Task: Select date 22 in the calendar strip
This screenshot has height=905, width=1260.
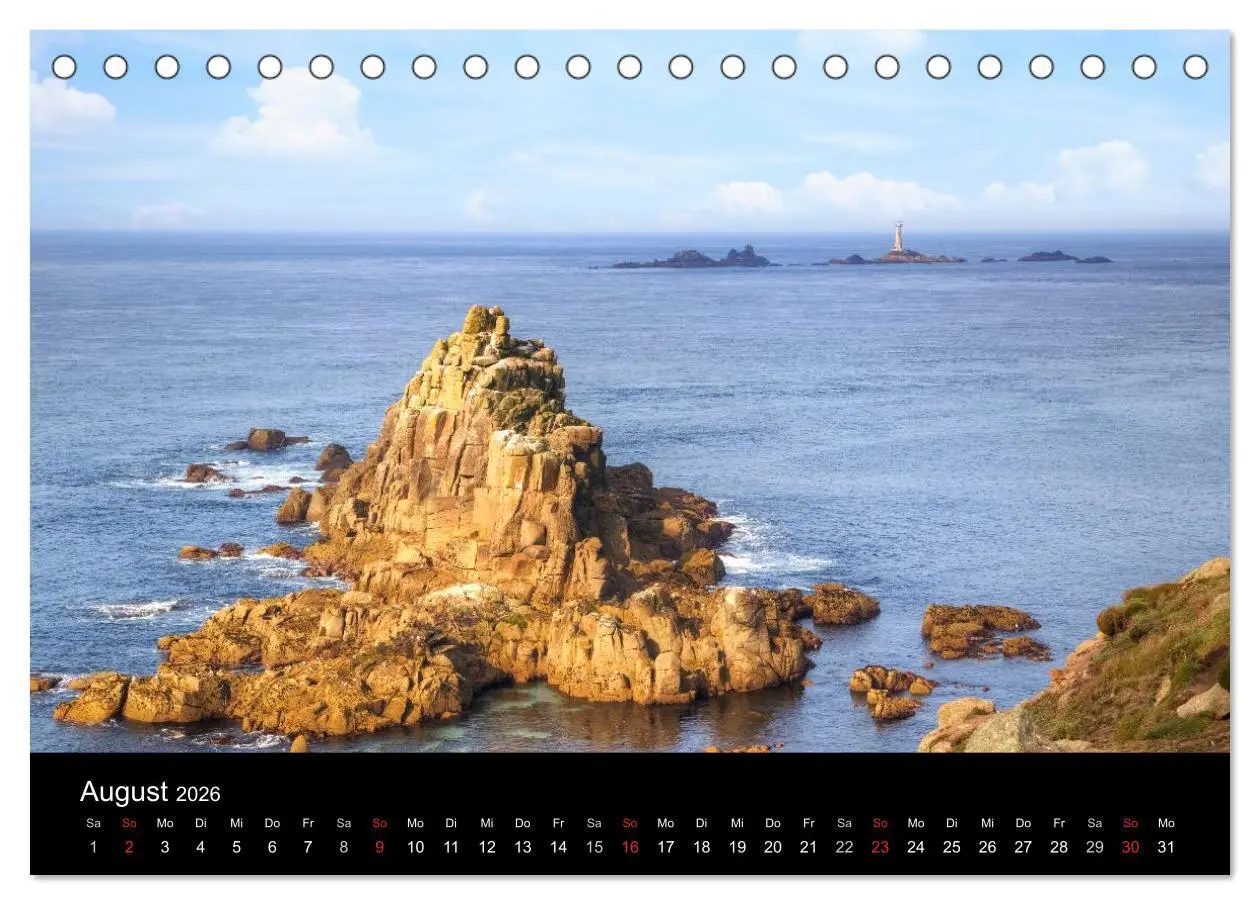Action: coord(844,847)
